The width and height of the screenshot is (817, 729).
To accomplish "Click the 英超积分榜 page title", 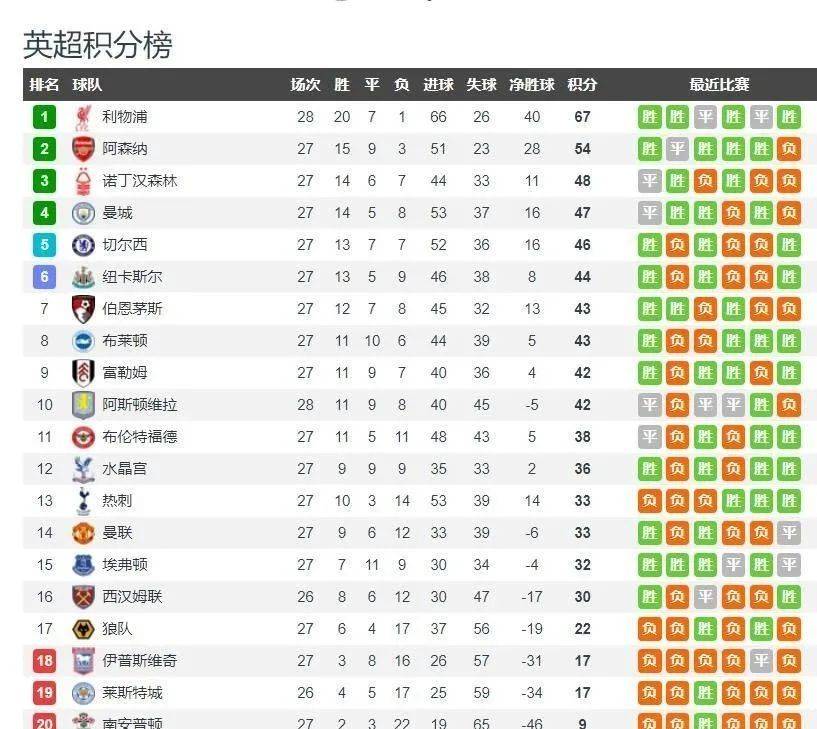I will [x=98, y=45].
